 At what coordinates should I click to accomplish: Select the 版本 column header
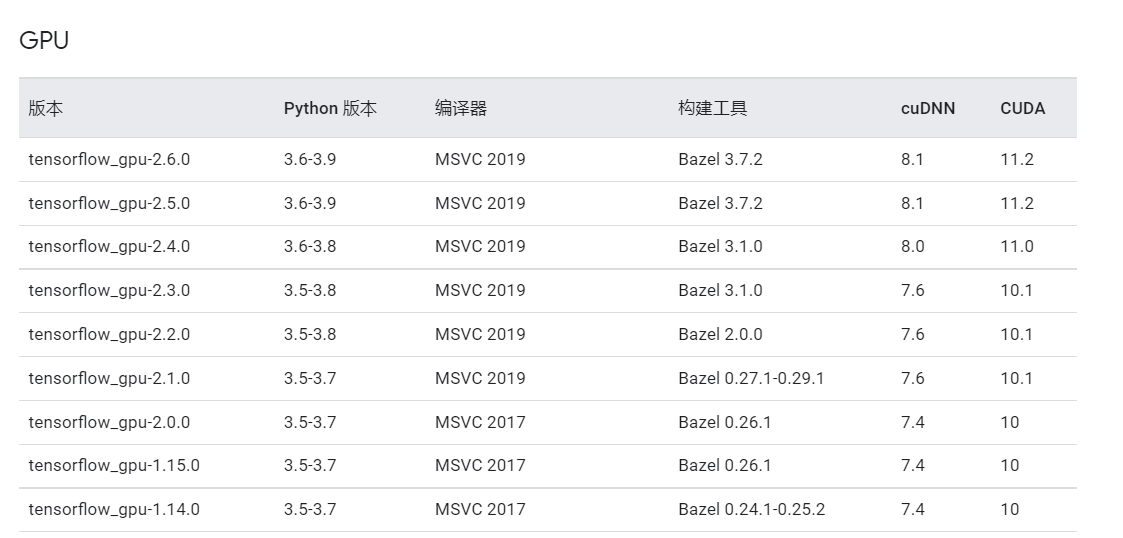[46, 108]
